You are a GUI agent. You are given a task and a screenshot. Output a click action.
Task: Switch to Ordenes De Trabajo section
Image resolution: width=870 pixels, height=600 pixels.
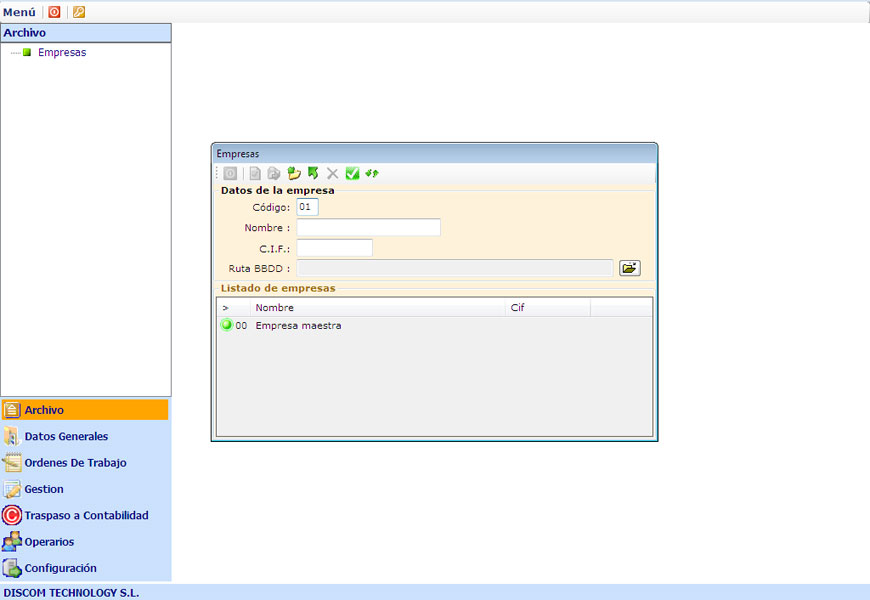click(x=75, y=463)
